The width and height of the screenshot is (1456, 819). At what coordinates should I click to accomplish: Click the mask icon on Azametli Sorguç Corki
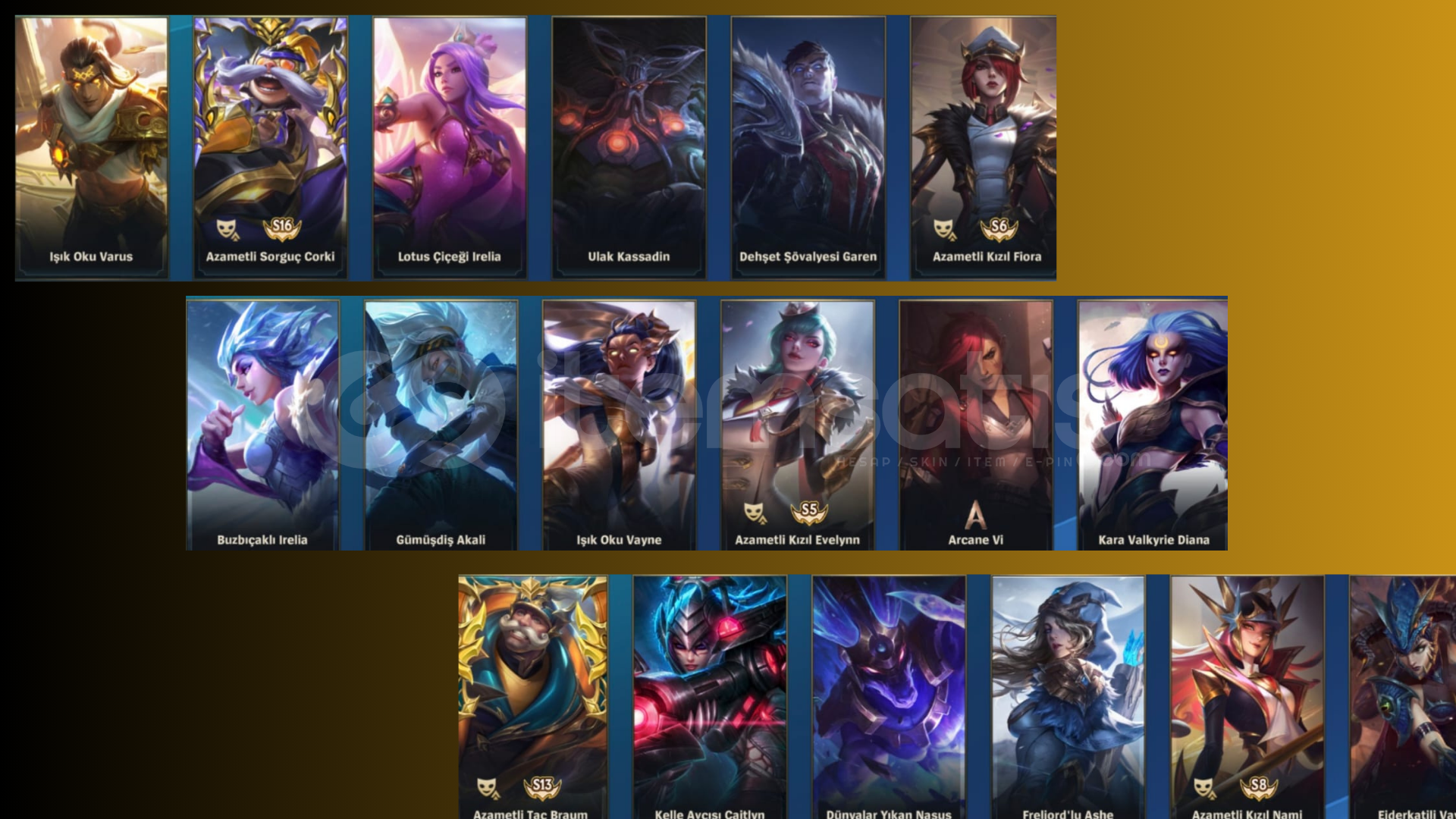coord(227,229)
